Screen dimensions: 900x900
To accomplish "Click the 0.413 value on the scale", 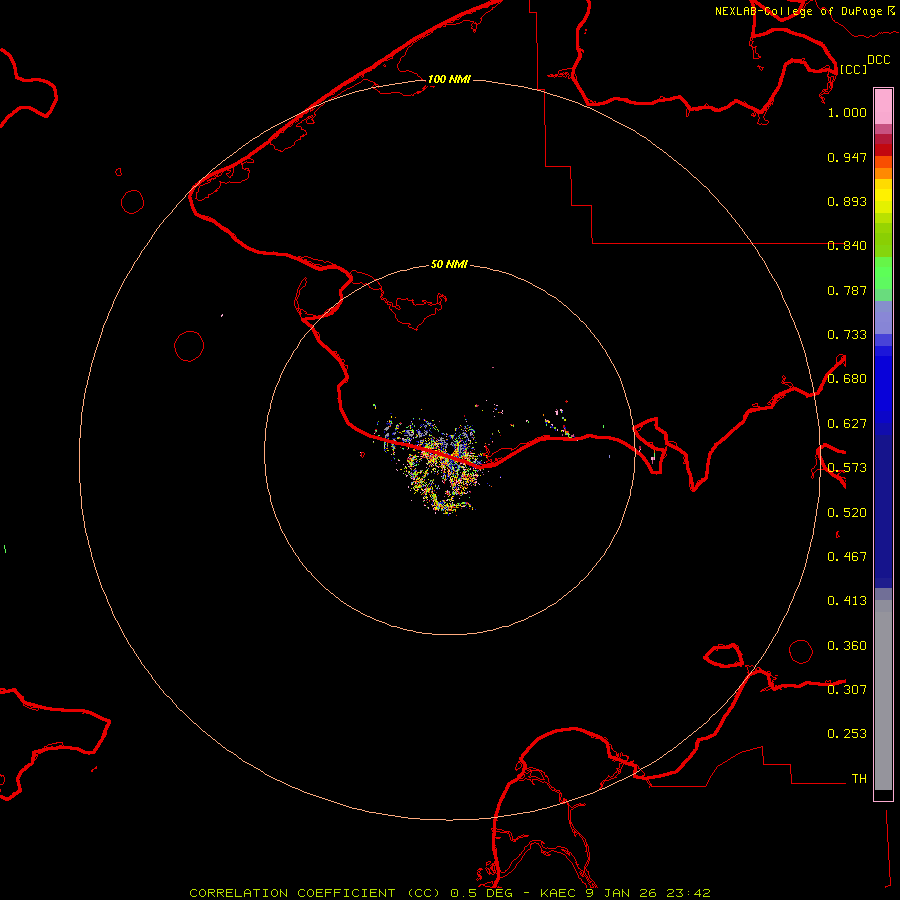I will pyautogui.click(x=847, y=601).
